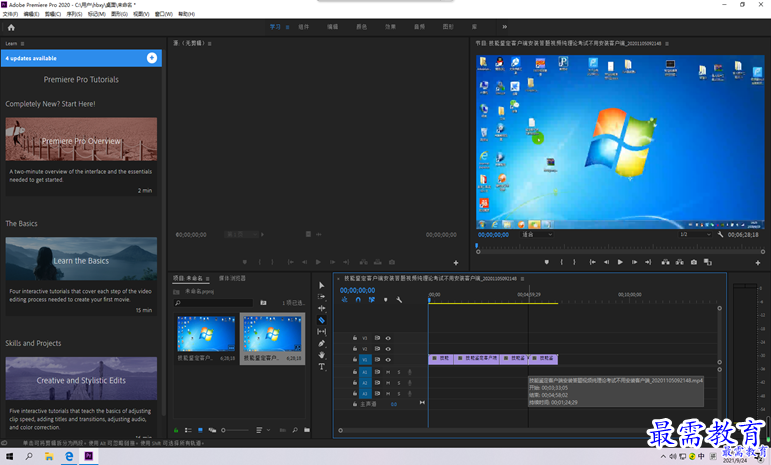The image size is (771, 465).
Task: Open Project panel hamburger menu
Action: [x=208, y=278]
